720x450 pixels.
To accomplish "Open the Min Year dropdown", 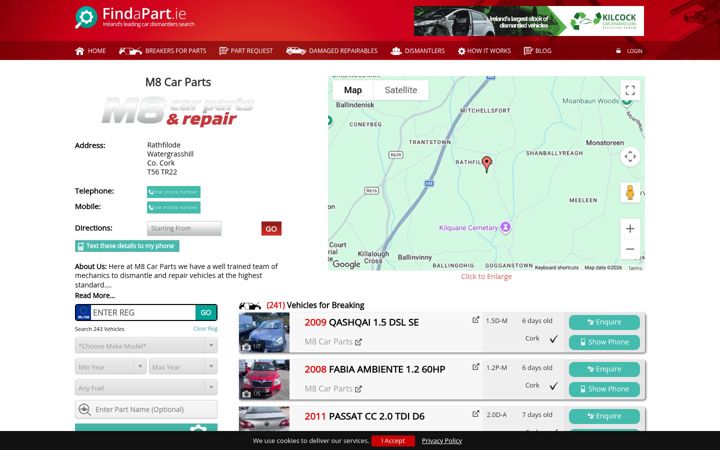I will (111, 367).
